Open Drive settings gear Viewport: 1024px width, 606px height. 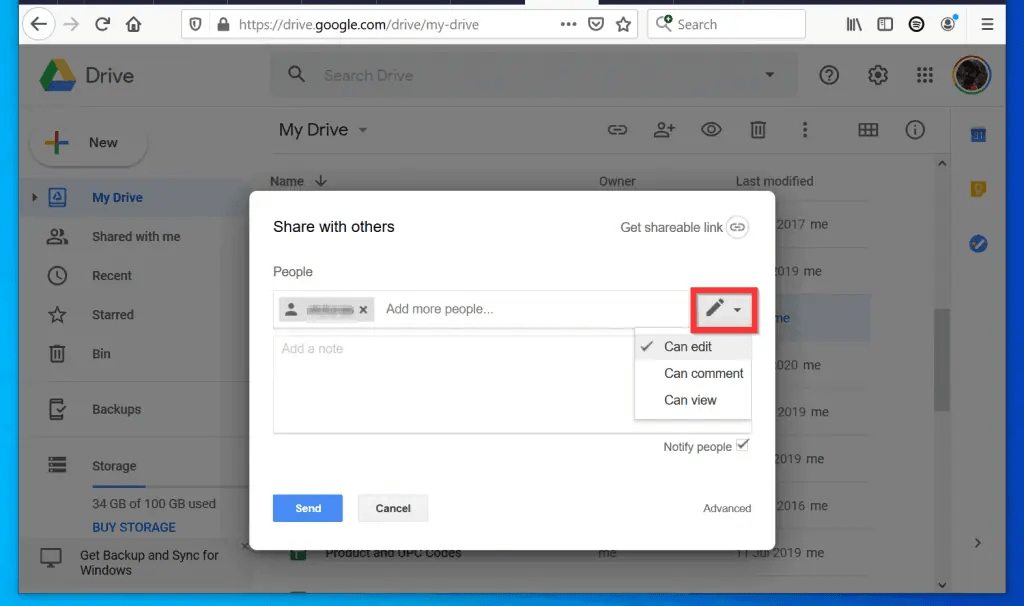[x=877, y=75]
